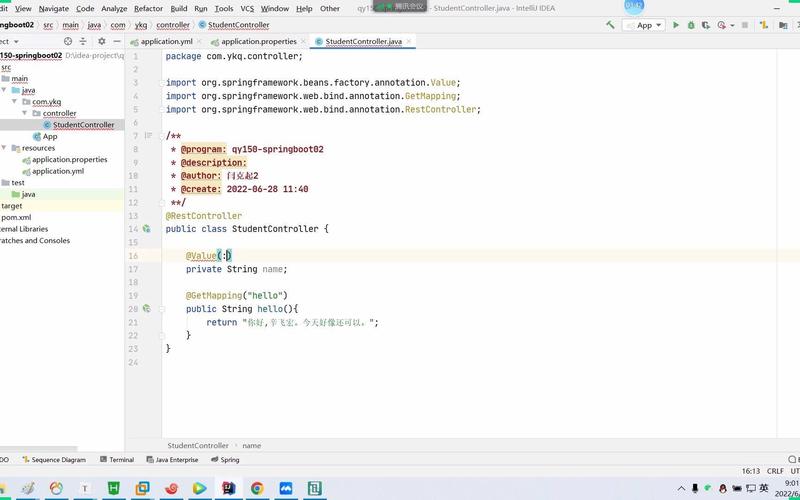Viewport: 800px width, 500px height.
Task: Select application.properties in the project tree
Action: [x=69, y=159]
